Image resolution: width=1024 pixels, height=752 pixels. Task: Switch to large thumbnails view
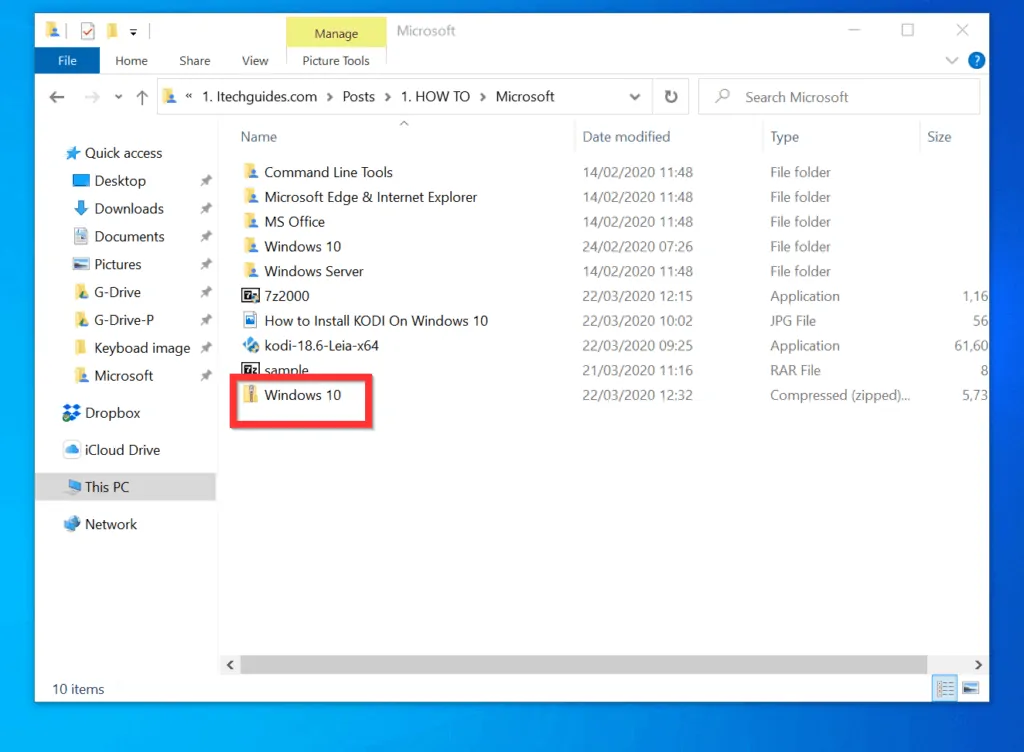[969, 688]
